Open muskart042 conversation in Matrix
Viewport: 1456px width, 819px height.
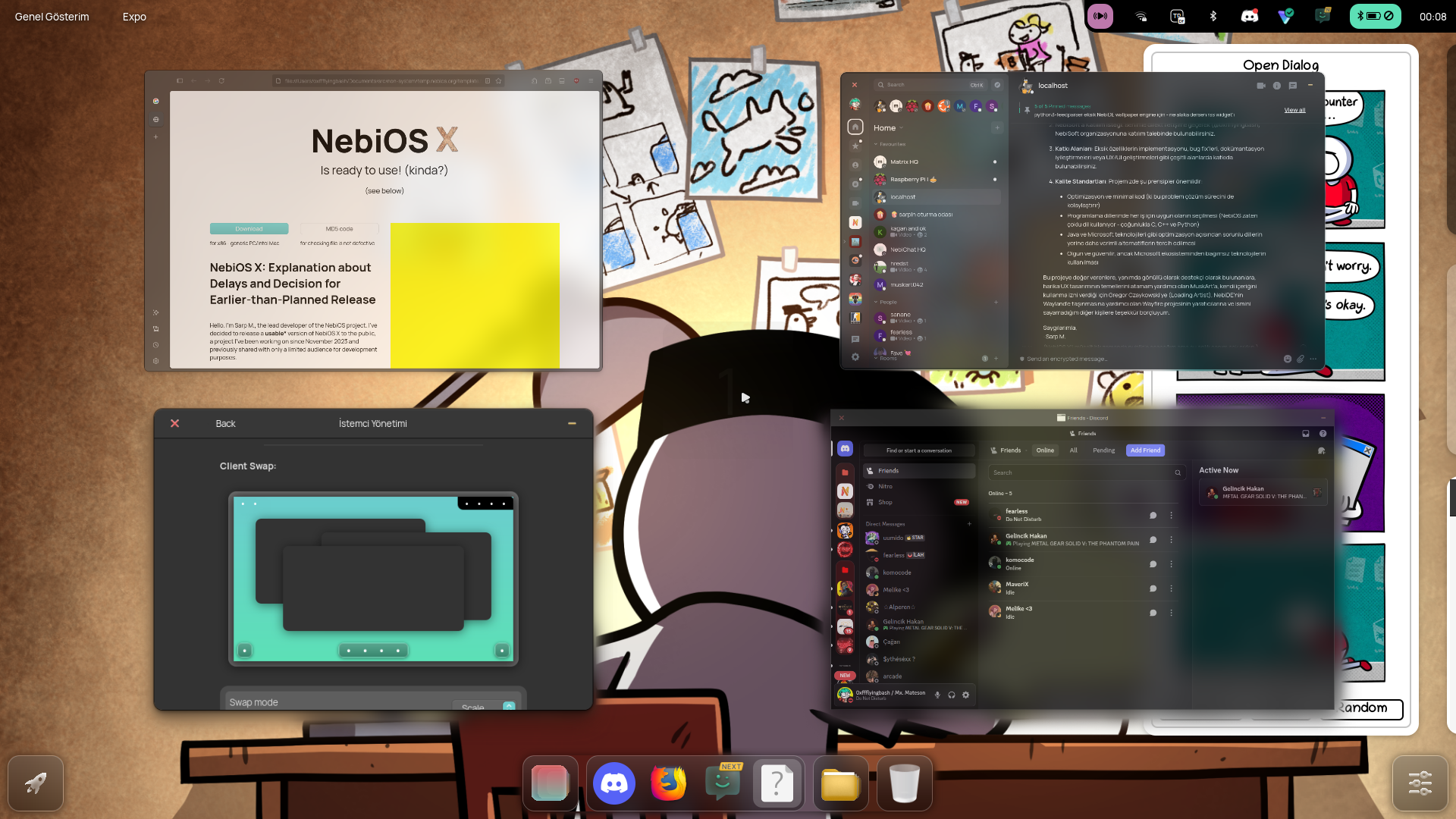click(x=937, y=285)
